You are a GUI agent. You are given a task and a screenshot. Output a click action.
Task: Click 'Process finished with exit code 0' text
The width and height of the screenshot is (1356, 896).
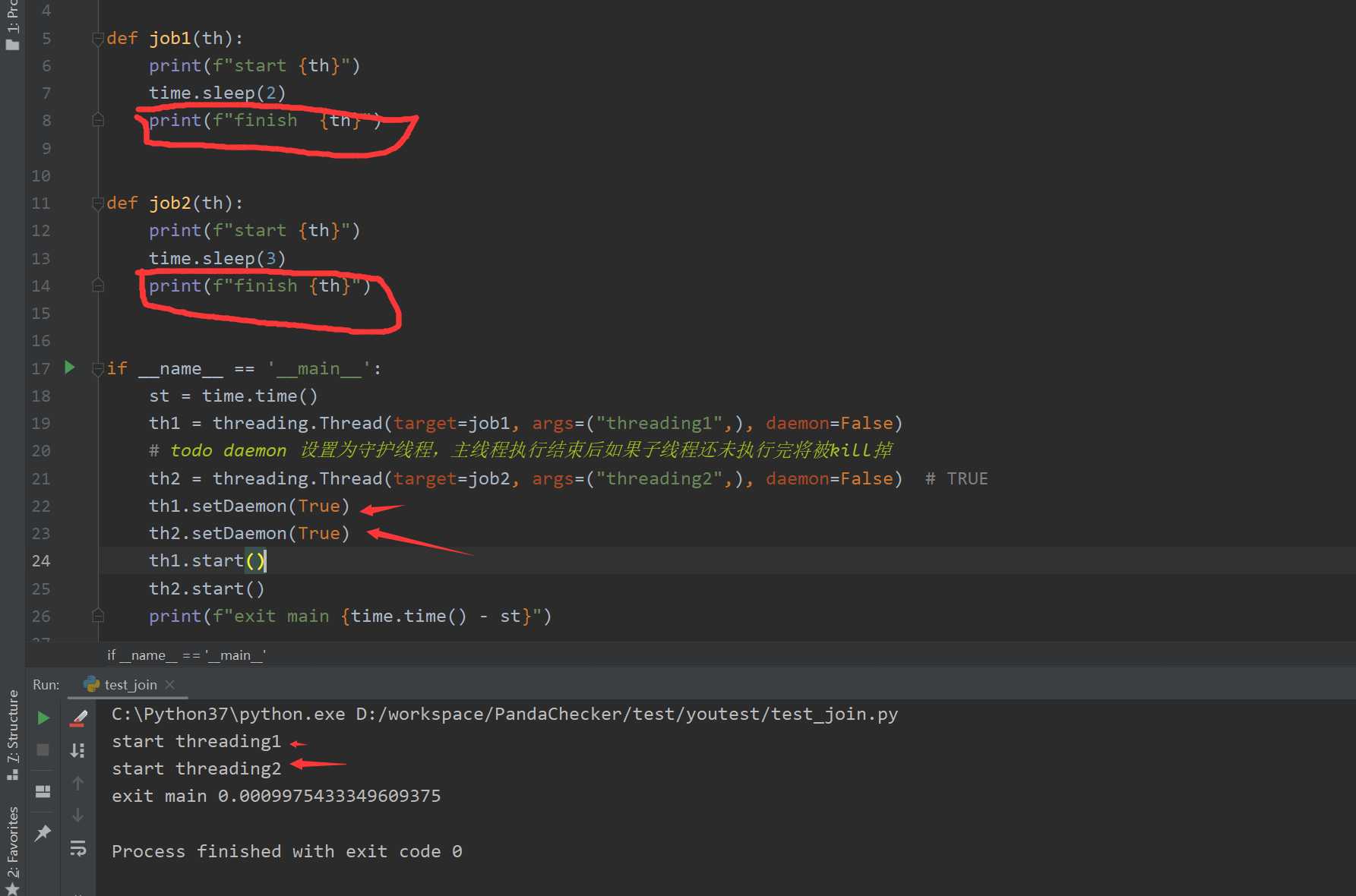pyautogui.click(x=286, y=851)
